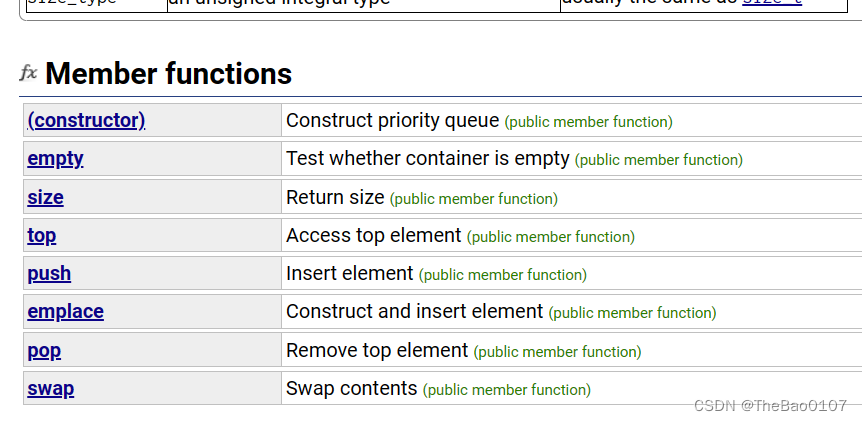This screenshot has width=862, height=421.
Task: Click the 'Remove top element' description
Action: coord(376,351)
